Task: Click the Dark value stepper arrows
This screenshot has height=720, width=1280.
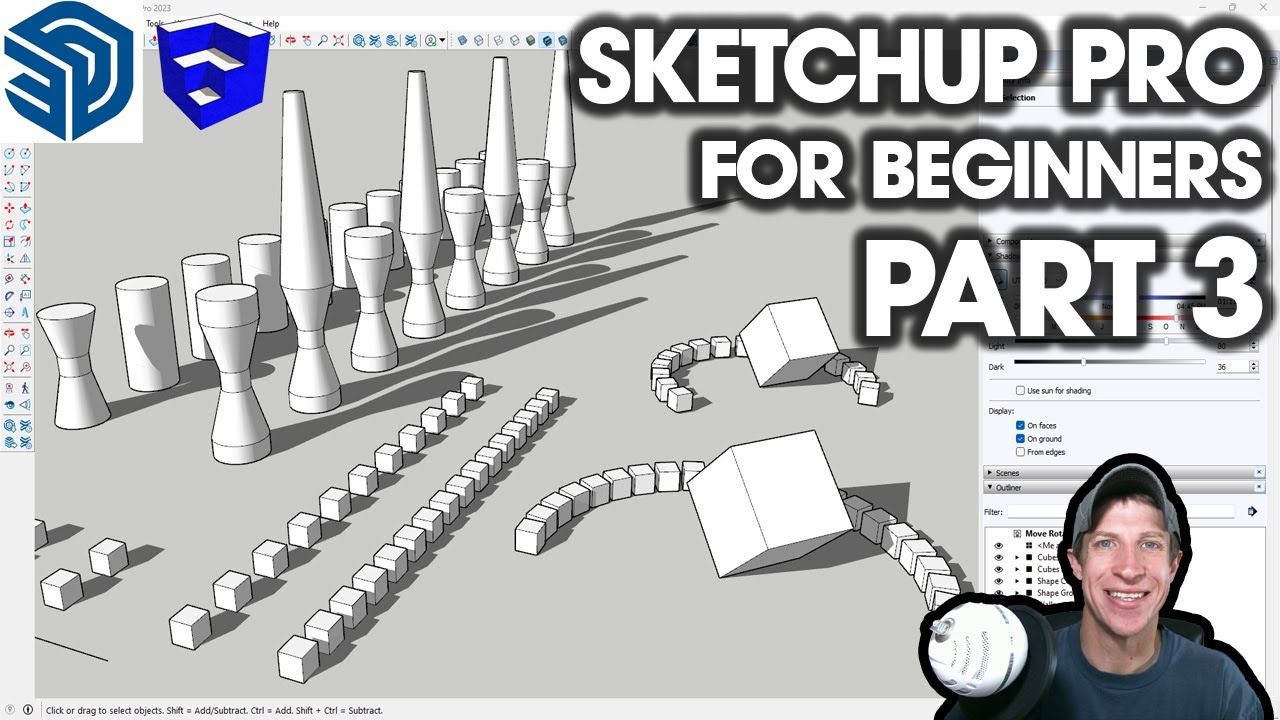Action: [1255, 367]
